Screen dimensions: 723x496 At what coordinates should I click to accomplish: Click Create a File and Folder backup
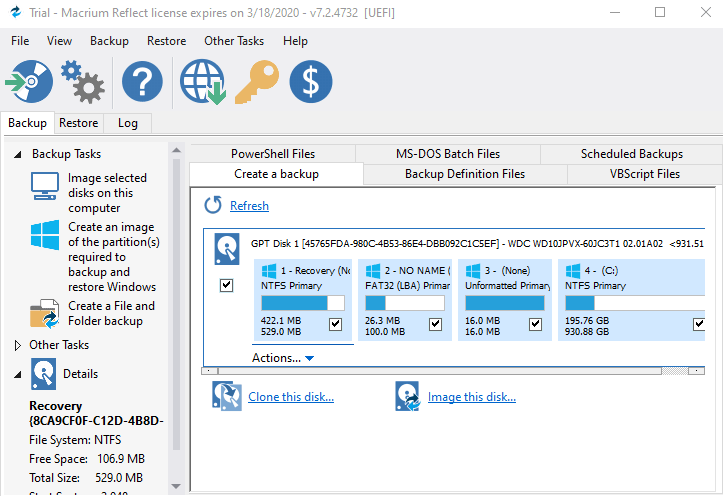pos(112,313)
